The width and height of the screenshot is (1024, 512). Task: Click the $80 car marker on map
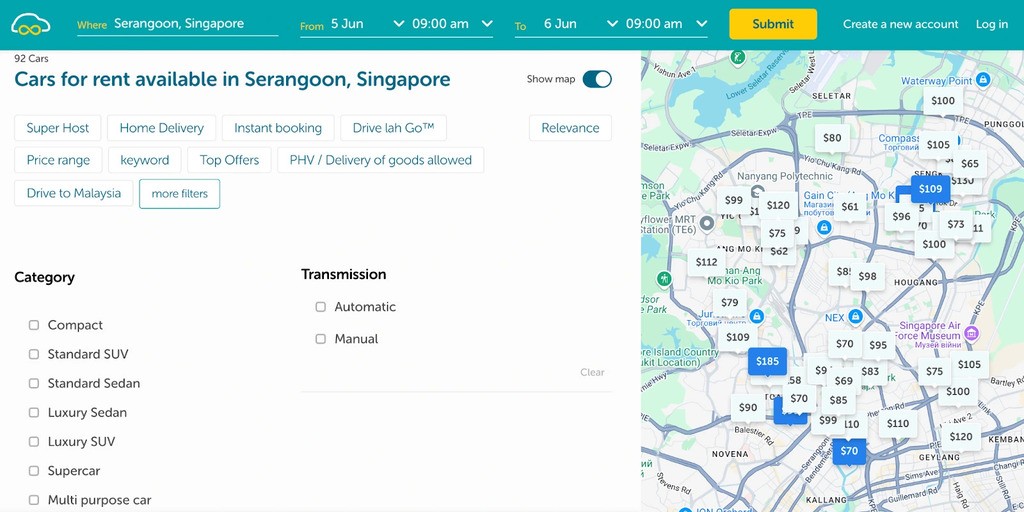click(831, 138)
